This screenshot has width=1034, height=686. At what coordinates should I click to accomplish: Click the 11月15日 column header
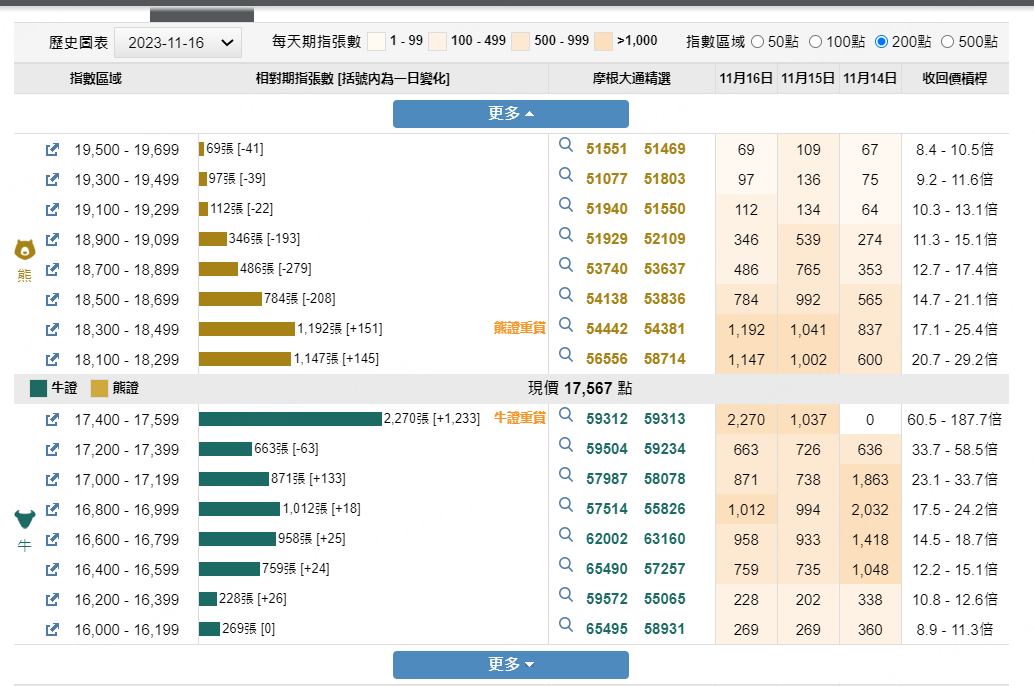point(808,79)
